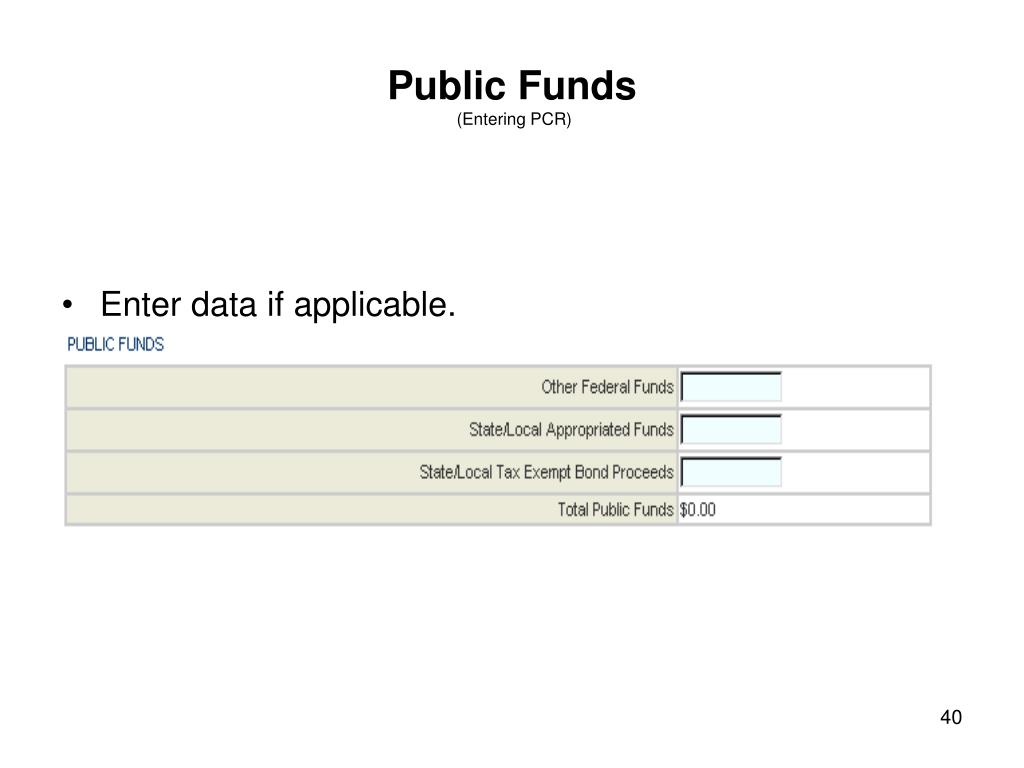Click the Total Public Funds label
The height and width of the screenshot is (768, 1024).
coord(615,509)
